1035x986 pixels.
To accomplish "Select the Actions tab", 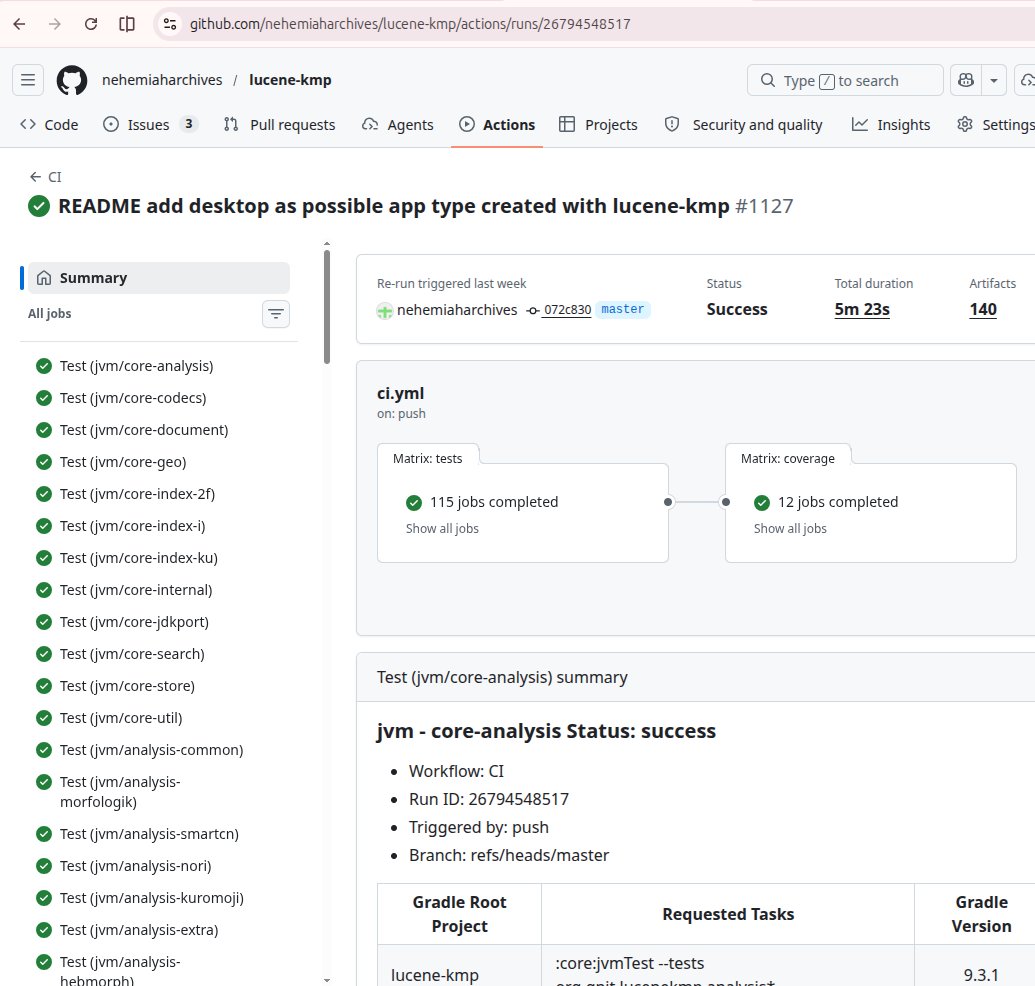I will [497, 125].
